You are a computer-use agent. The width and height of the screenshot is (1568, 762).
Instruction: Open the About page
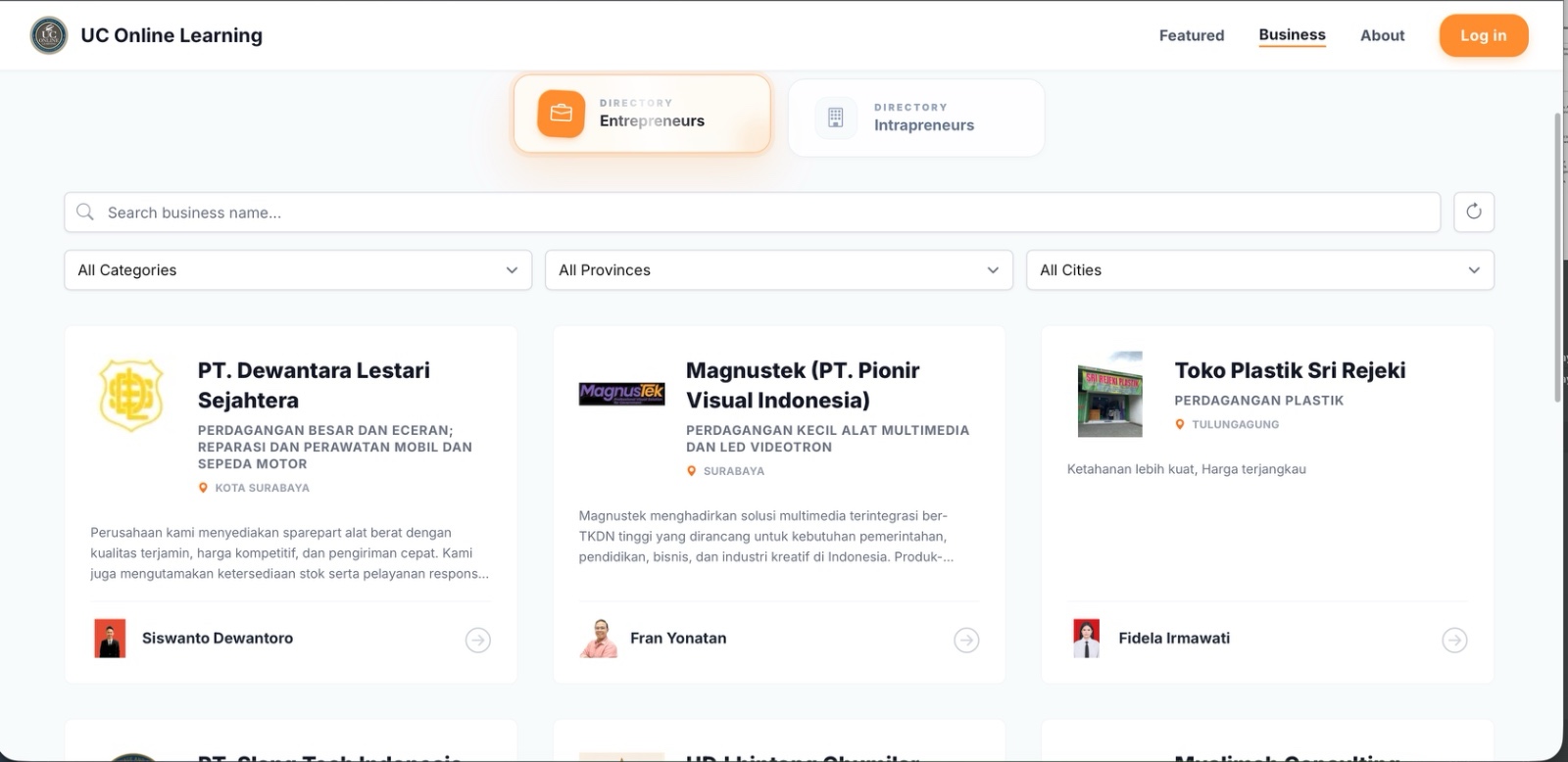[1382, 35]
